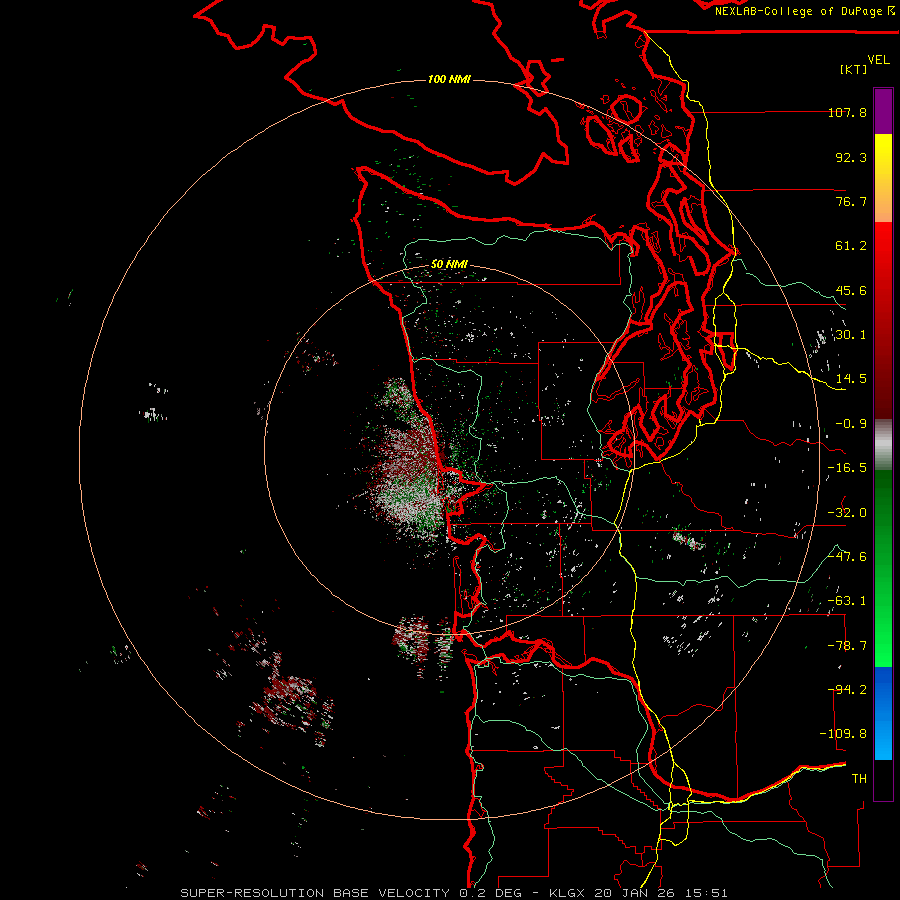Click the -63.1 velocity scale value

tap(847, 601)
